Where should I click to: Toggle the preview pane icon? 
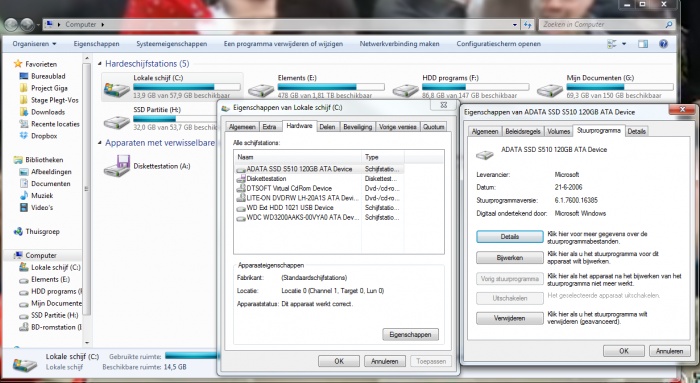click(643, 44)
